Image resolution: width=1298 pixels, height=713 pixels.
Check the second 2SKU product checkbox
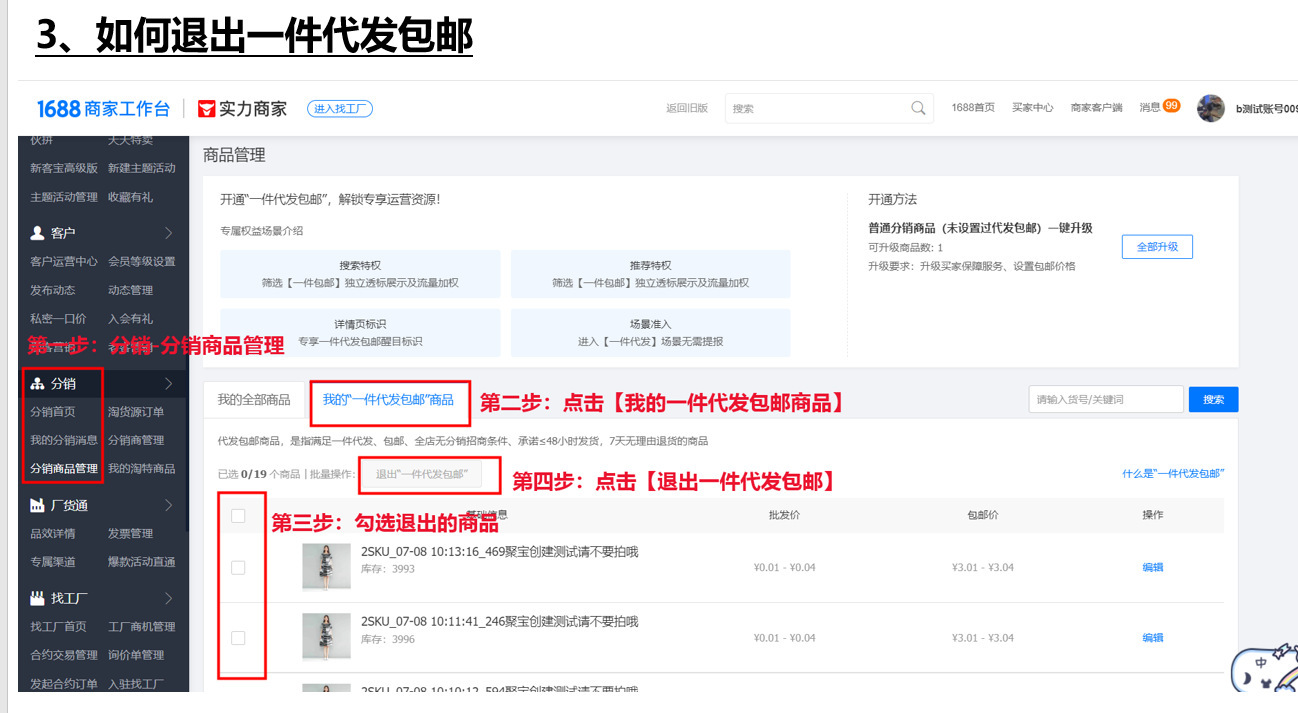coord(240,637)
